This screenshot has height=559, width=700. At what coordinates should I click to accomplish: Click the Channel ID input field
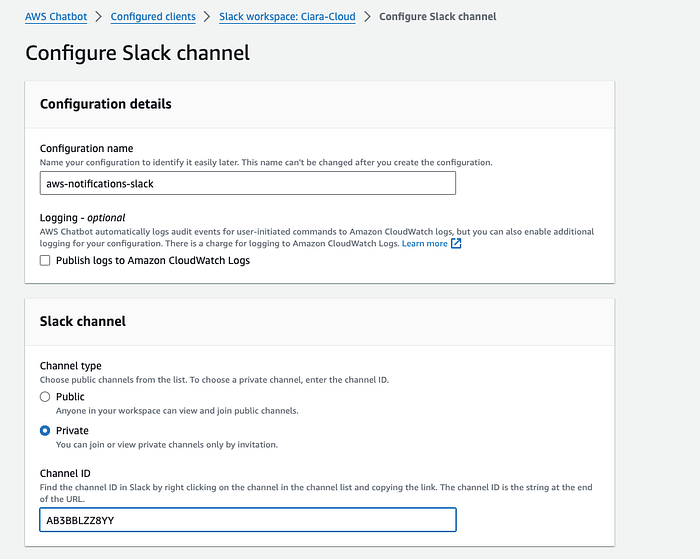pos(248,520)
